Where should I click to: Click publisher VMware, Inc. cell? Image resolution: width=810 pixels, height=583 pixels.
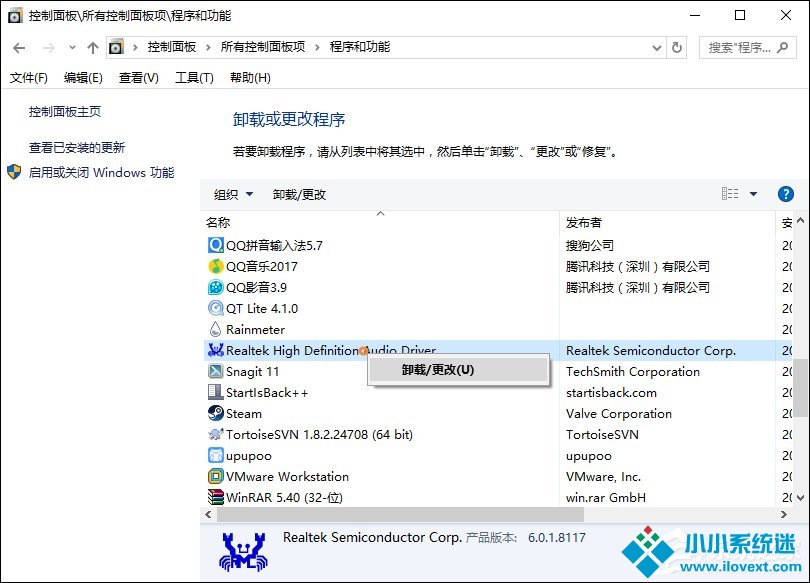(x=603, y=477)
